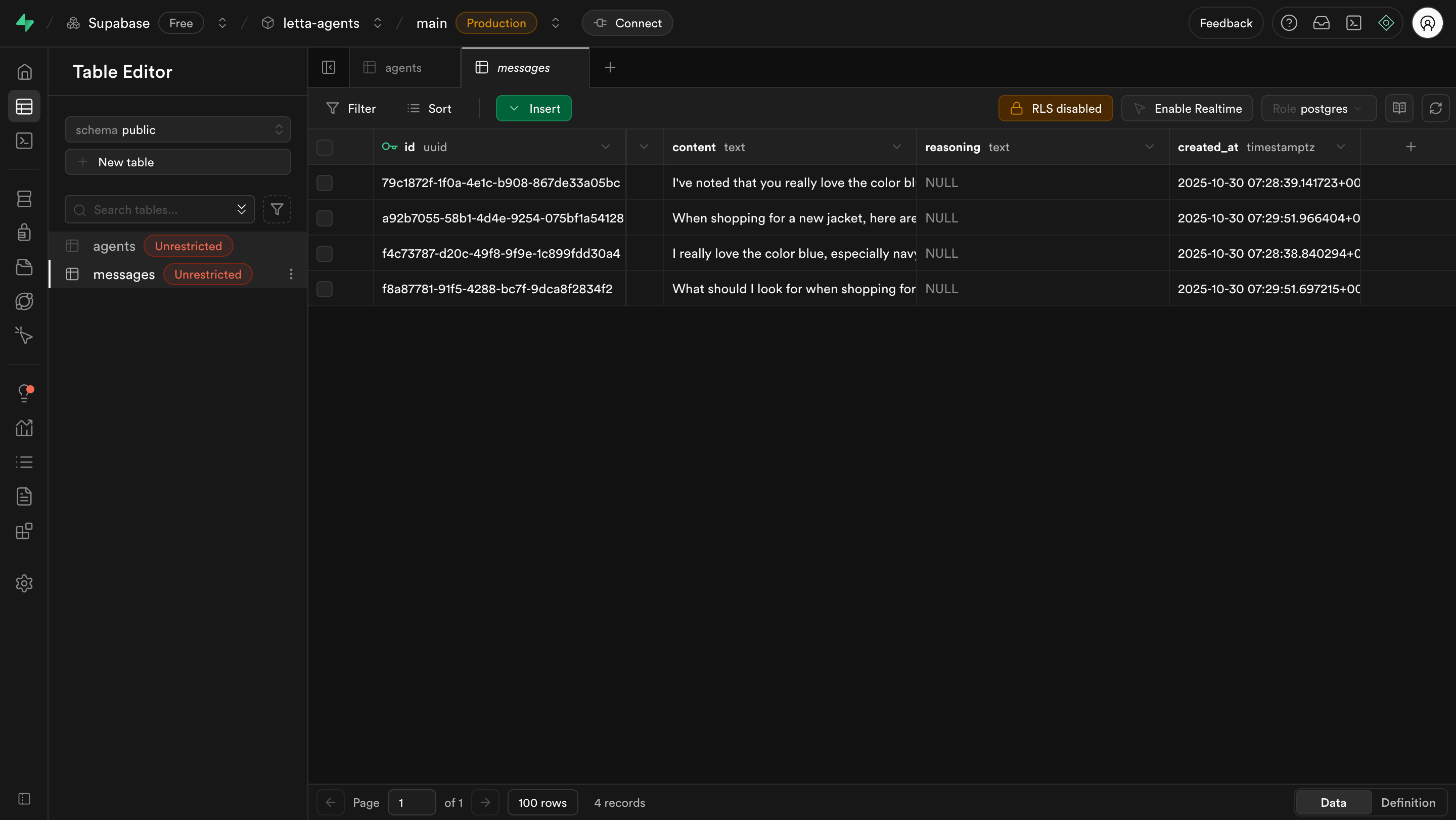
Task: Open project Settings via the gear icon
Action: [24, 583]
